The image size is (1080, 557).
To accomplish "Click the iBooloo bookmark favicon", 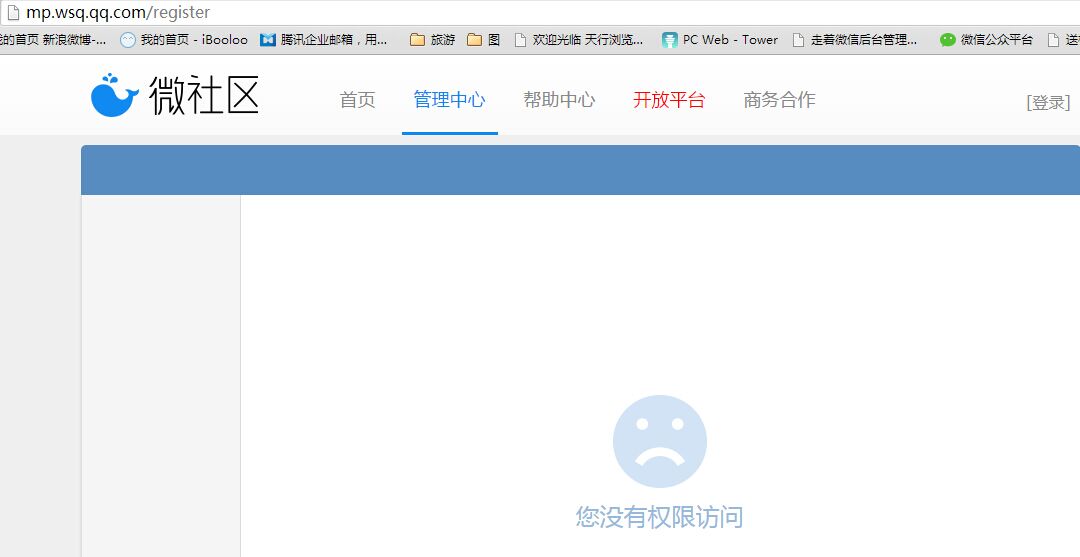I will (127, 40).
